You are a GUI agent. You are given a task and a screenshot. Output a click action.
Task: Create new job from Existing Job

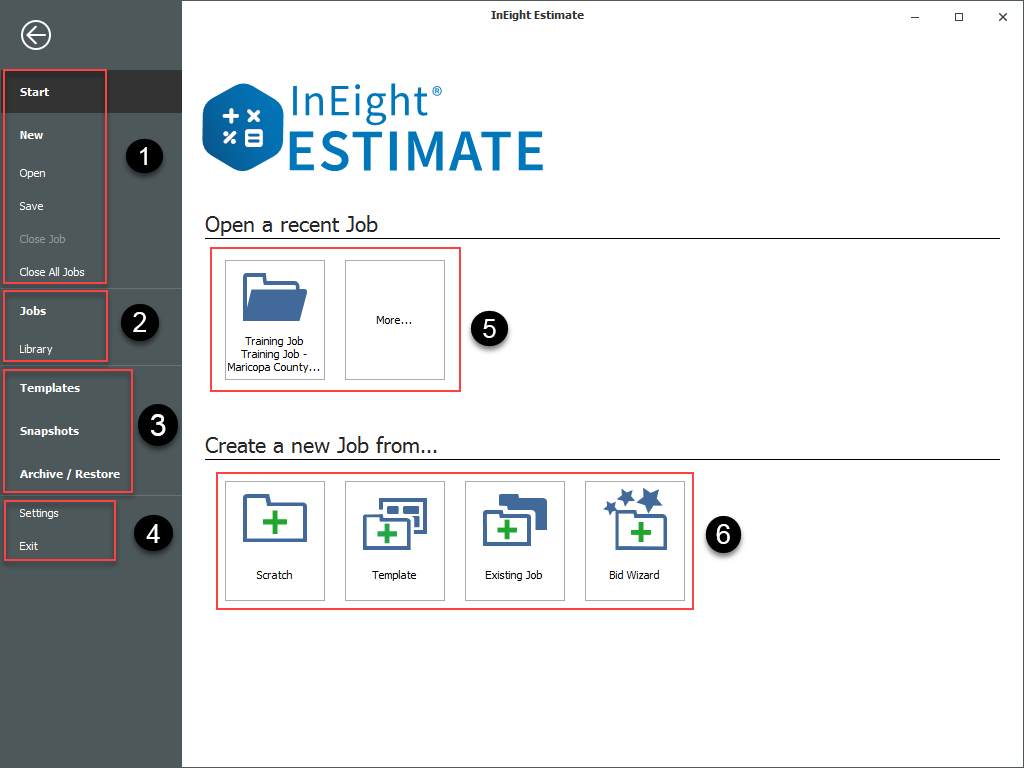tap(515, 540)
